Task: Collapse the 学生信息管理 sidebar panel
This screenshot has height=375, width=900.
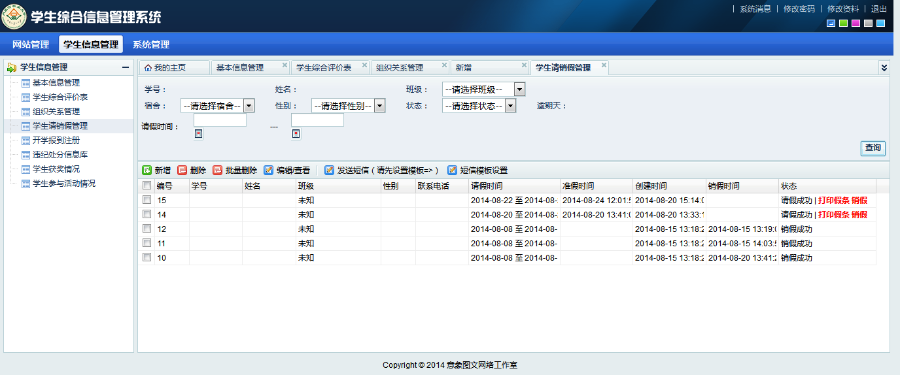Action: (x=125, y=68)
